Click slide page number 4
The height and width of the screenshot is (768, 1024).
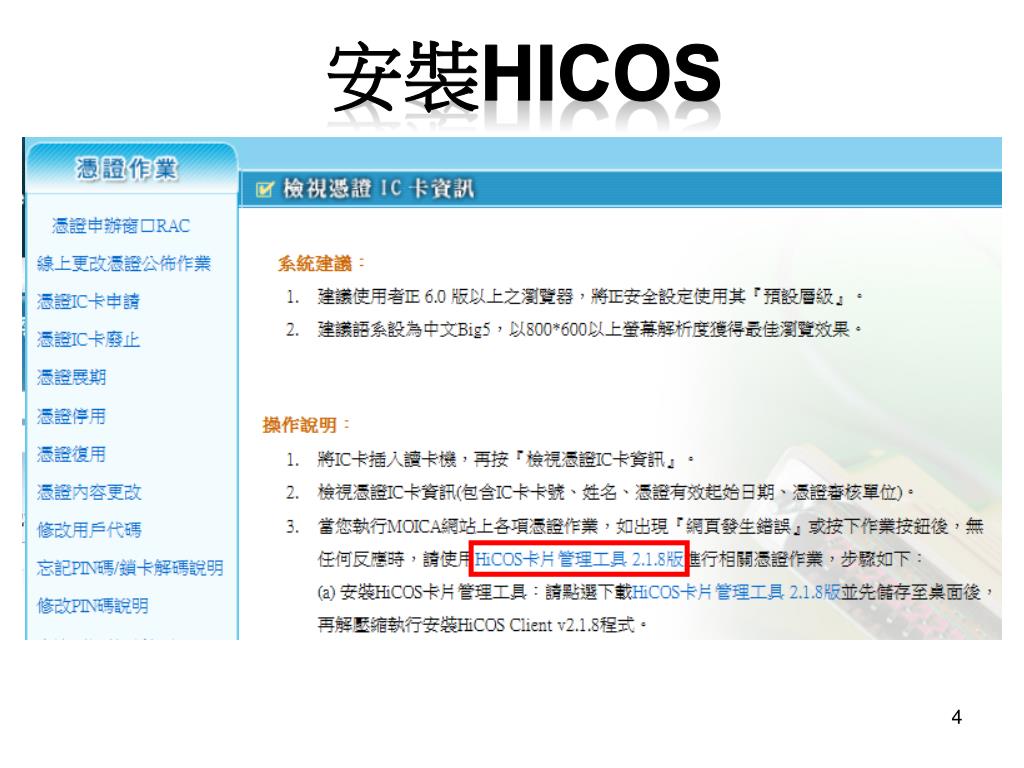(x=956, y=718)
